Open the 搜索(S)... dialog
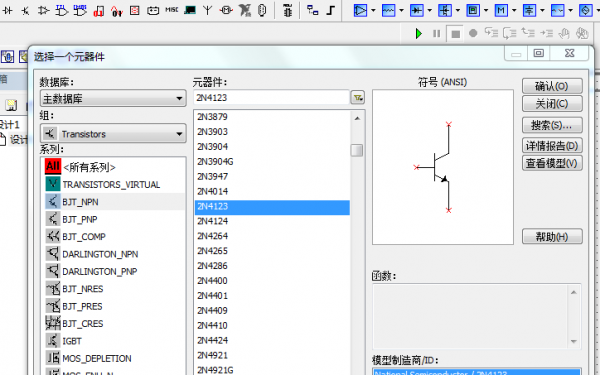 tap(552, 125)
